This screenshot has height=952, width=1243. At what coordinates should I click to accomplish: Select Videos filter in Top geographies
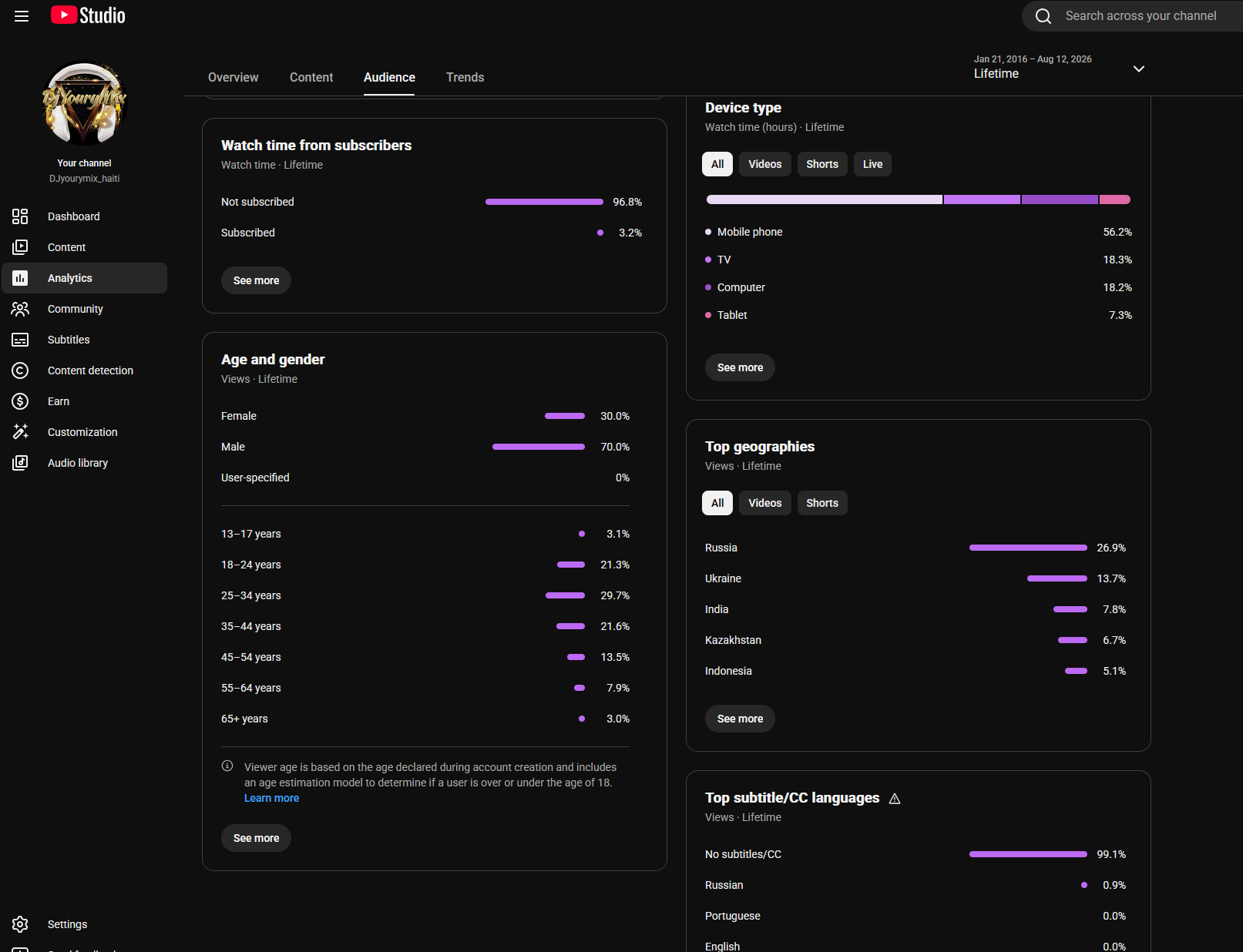[x=764, y=503]
